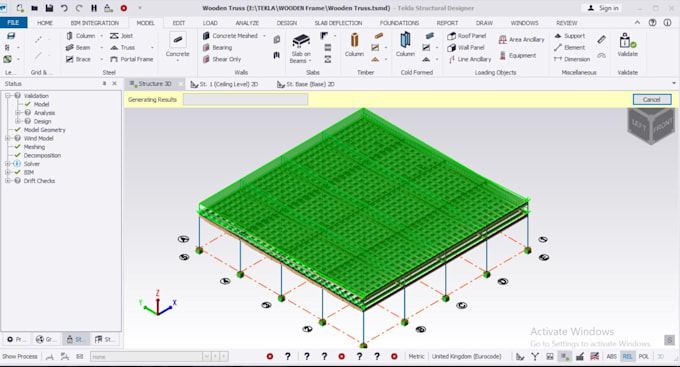This screenshot has width=680, height=367.
Task: Select the steel Column tool
Action: [81, 36]
